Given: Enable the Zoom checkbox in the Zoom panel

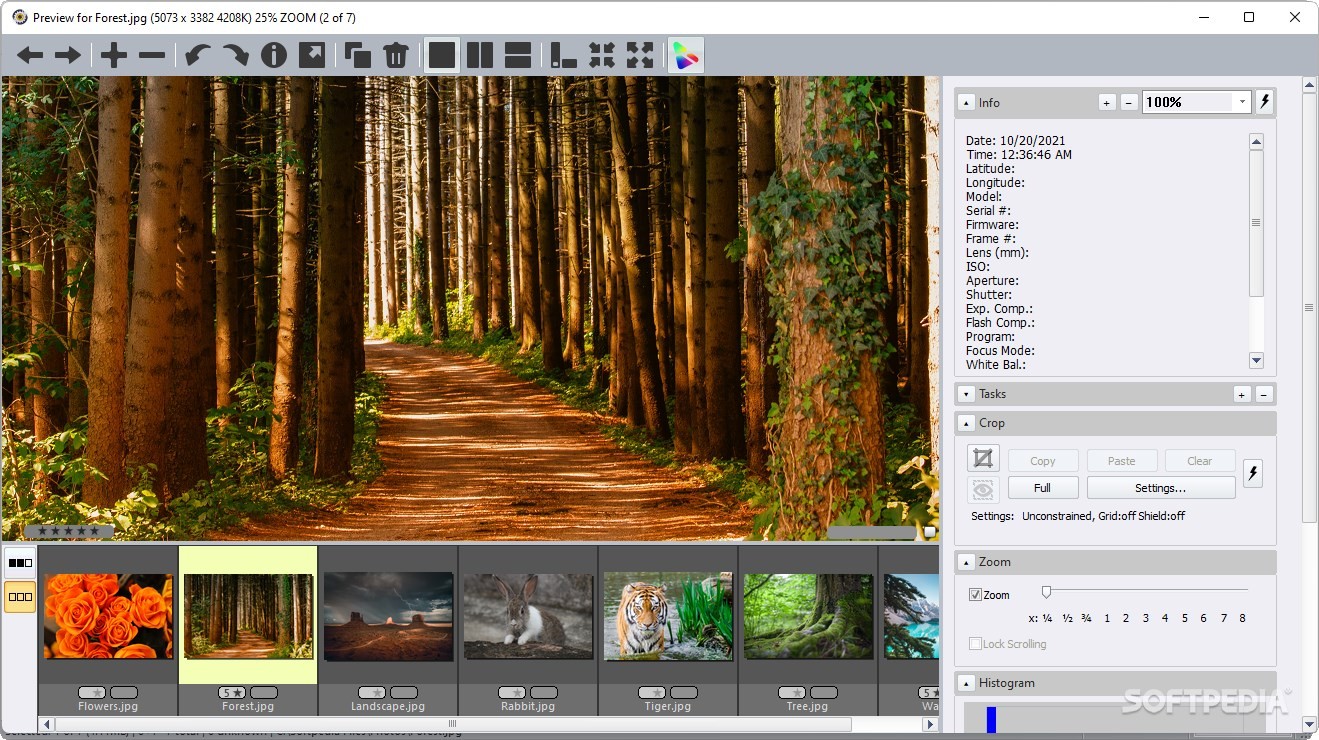Looking at the screenshot, I should pyautogui.click(x=975, y=594).
